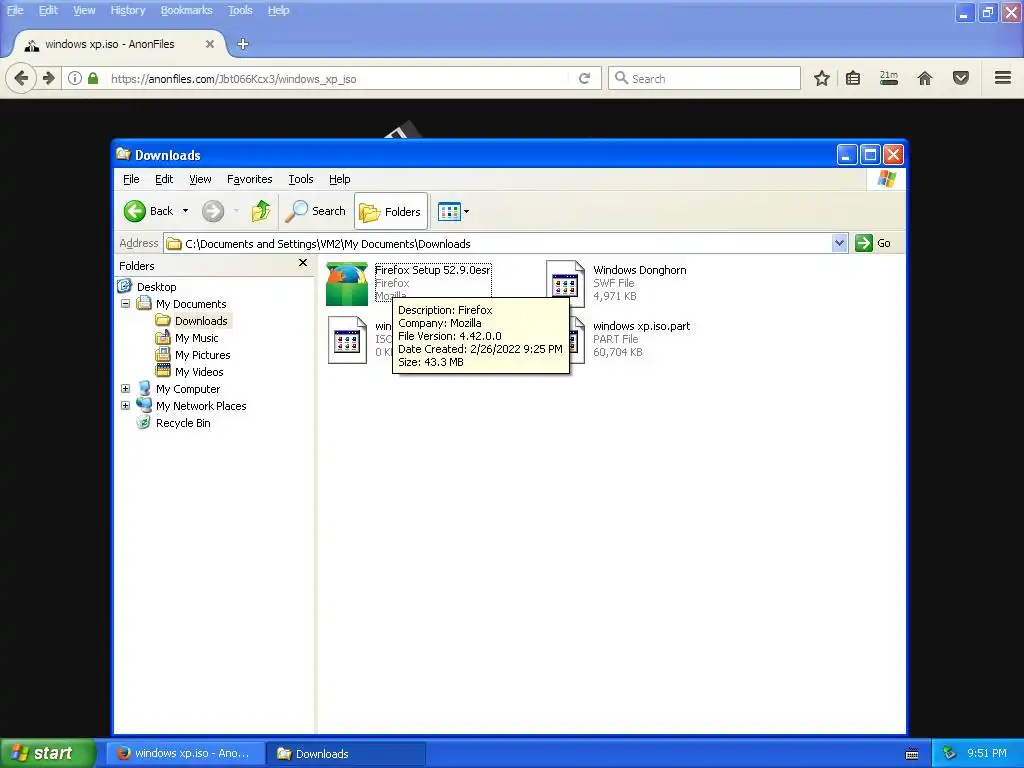
Task: Toggle the Folders pane button
Action: click(x=391, y=212)
